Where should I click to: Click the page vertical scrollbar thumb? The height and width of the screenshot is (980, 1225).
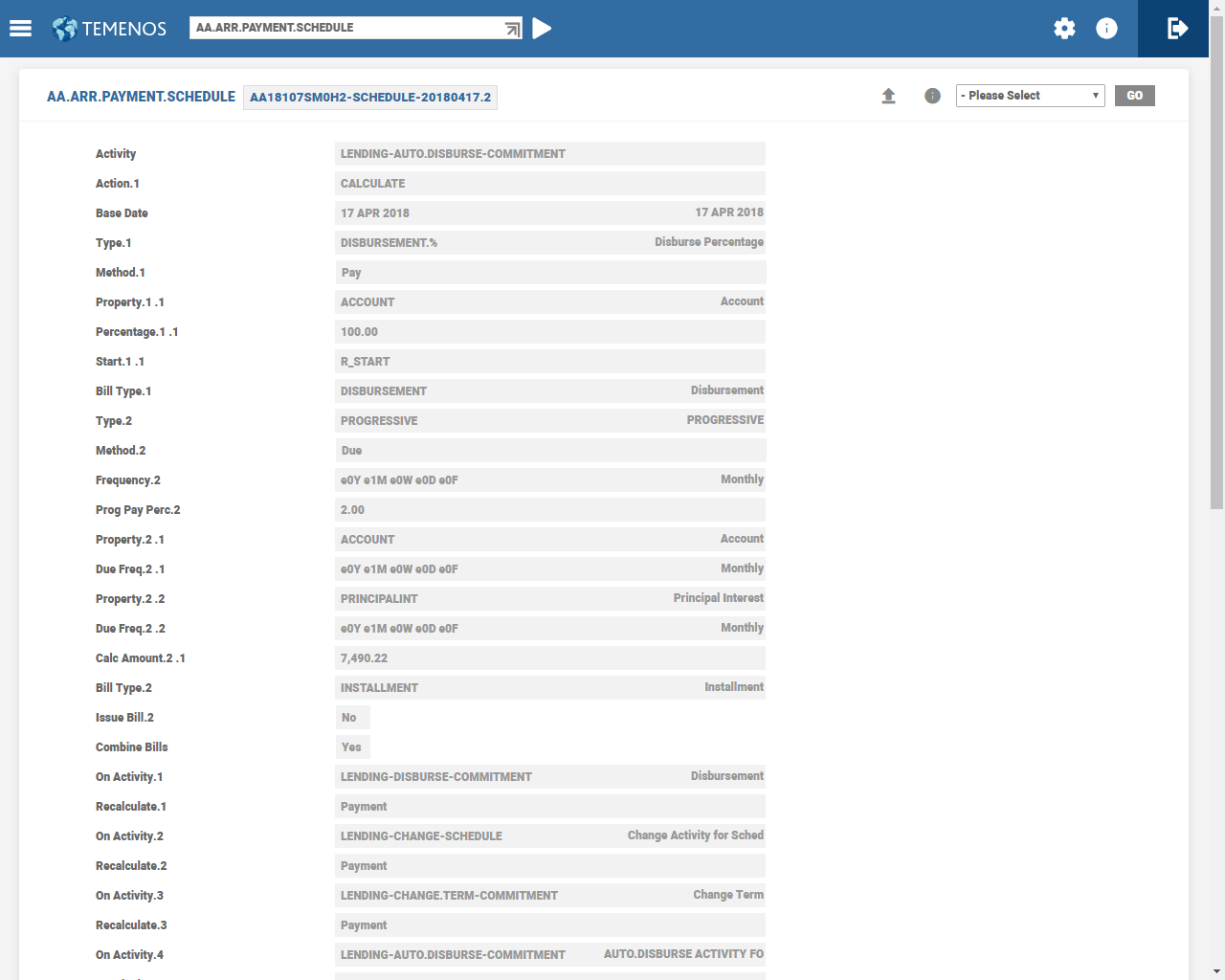coord(1216,258)
